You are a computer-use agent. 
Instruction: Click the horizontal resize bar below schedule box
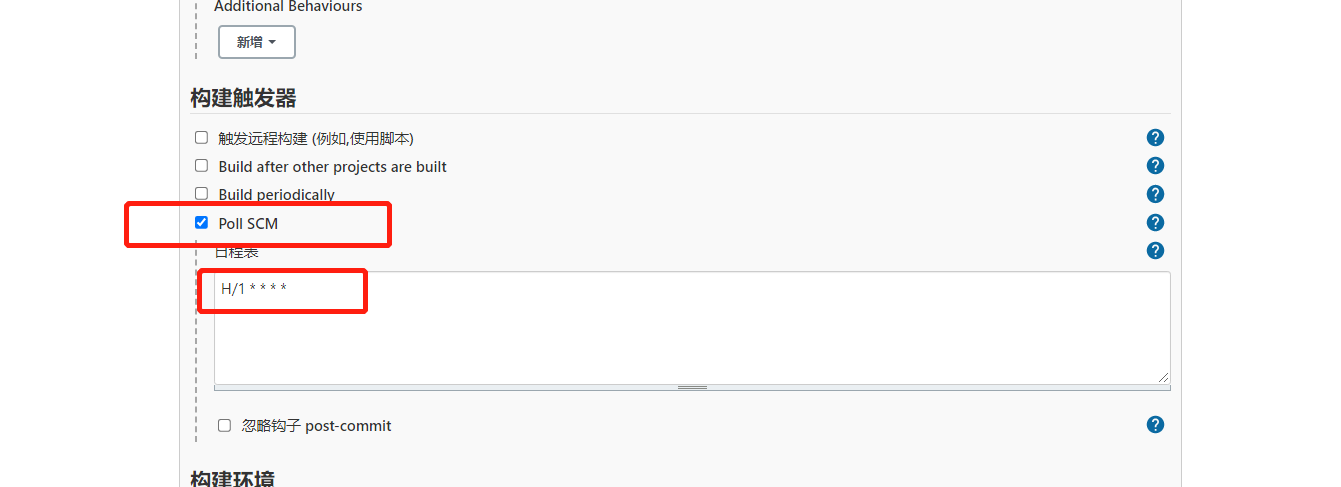pyautogui.click(x=692, y=387)
